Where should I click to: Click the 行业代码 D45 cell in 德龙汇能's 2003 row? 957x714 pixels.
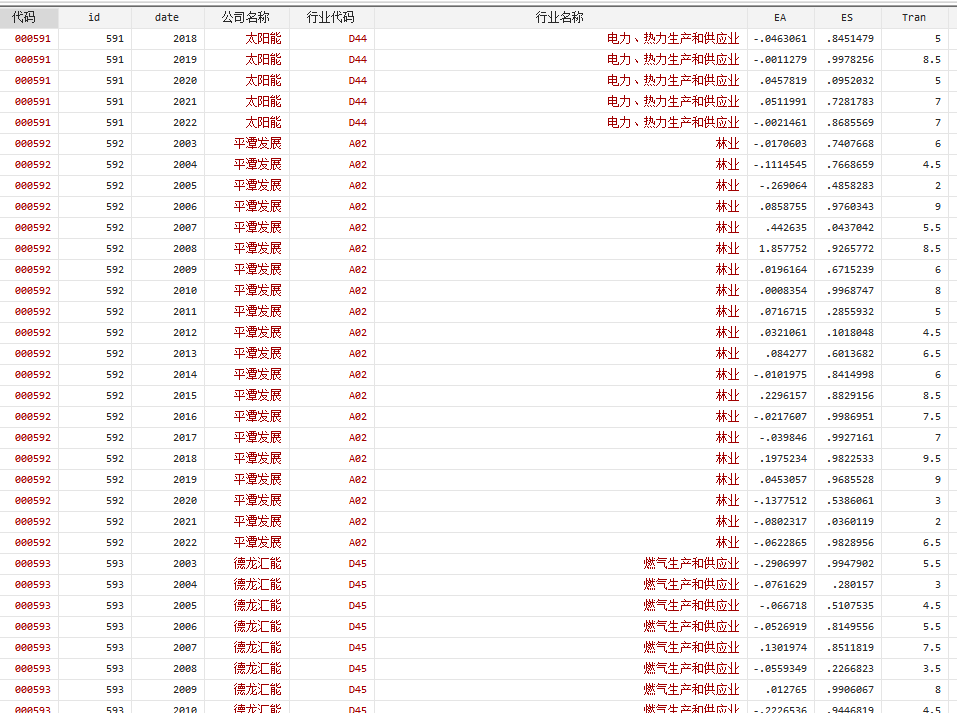pyautogui.click(x=357, y=563)
